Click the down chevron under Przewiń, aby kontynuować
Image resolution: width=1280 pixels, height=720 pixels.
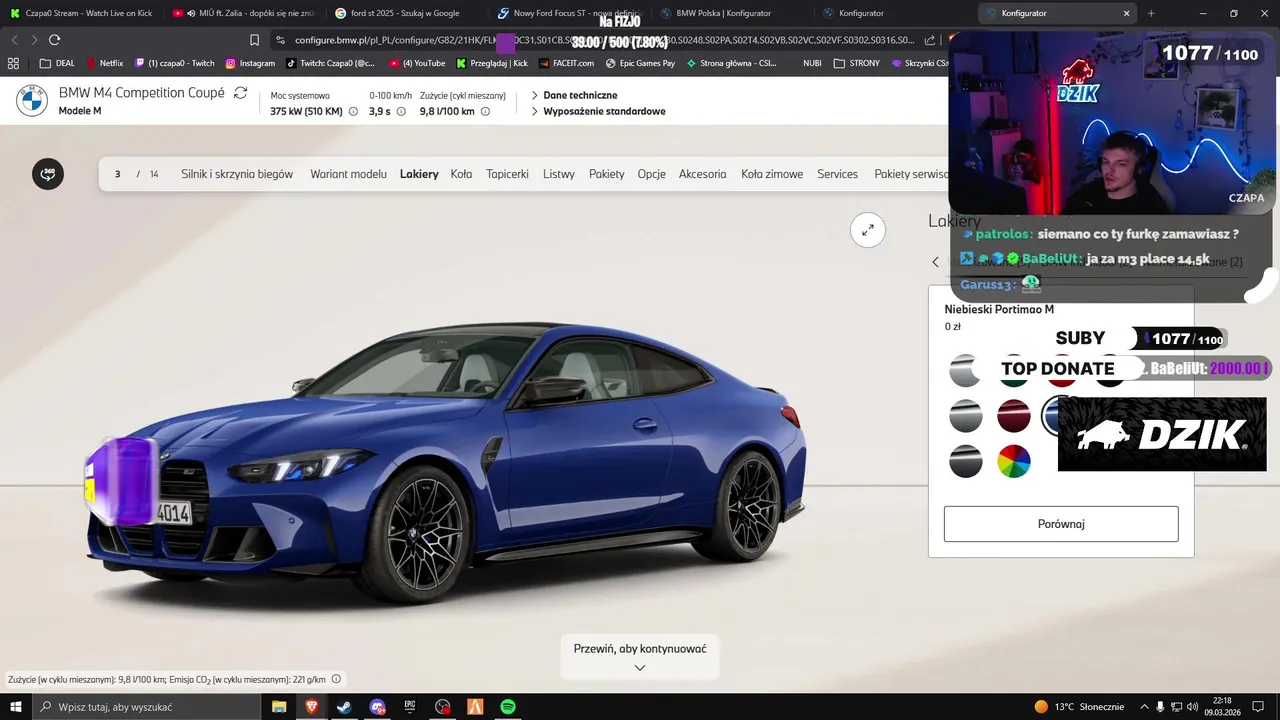click(x=640, y=668)
